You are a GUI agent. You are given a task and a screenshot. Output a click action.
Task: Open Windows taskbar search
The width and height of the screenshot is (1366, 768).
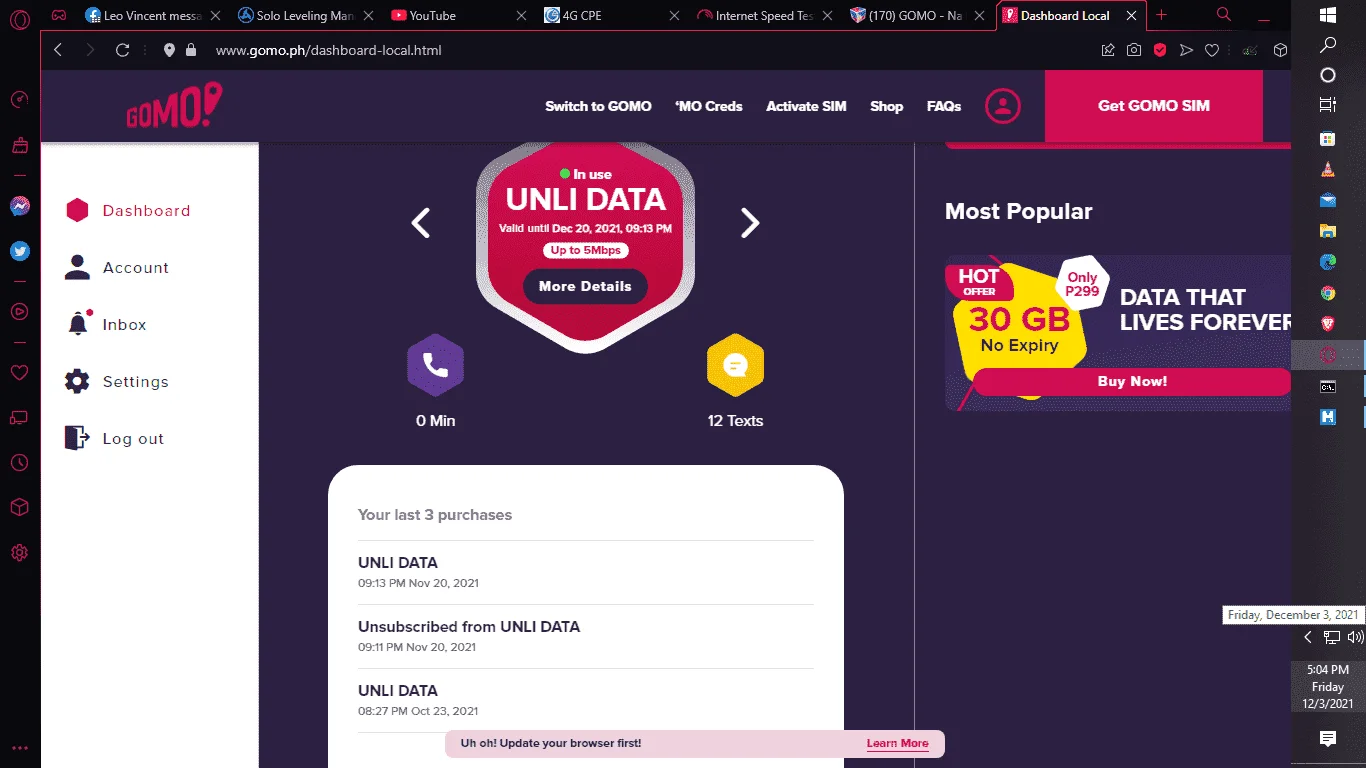click(1328, 45)
